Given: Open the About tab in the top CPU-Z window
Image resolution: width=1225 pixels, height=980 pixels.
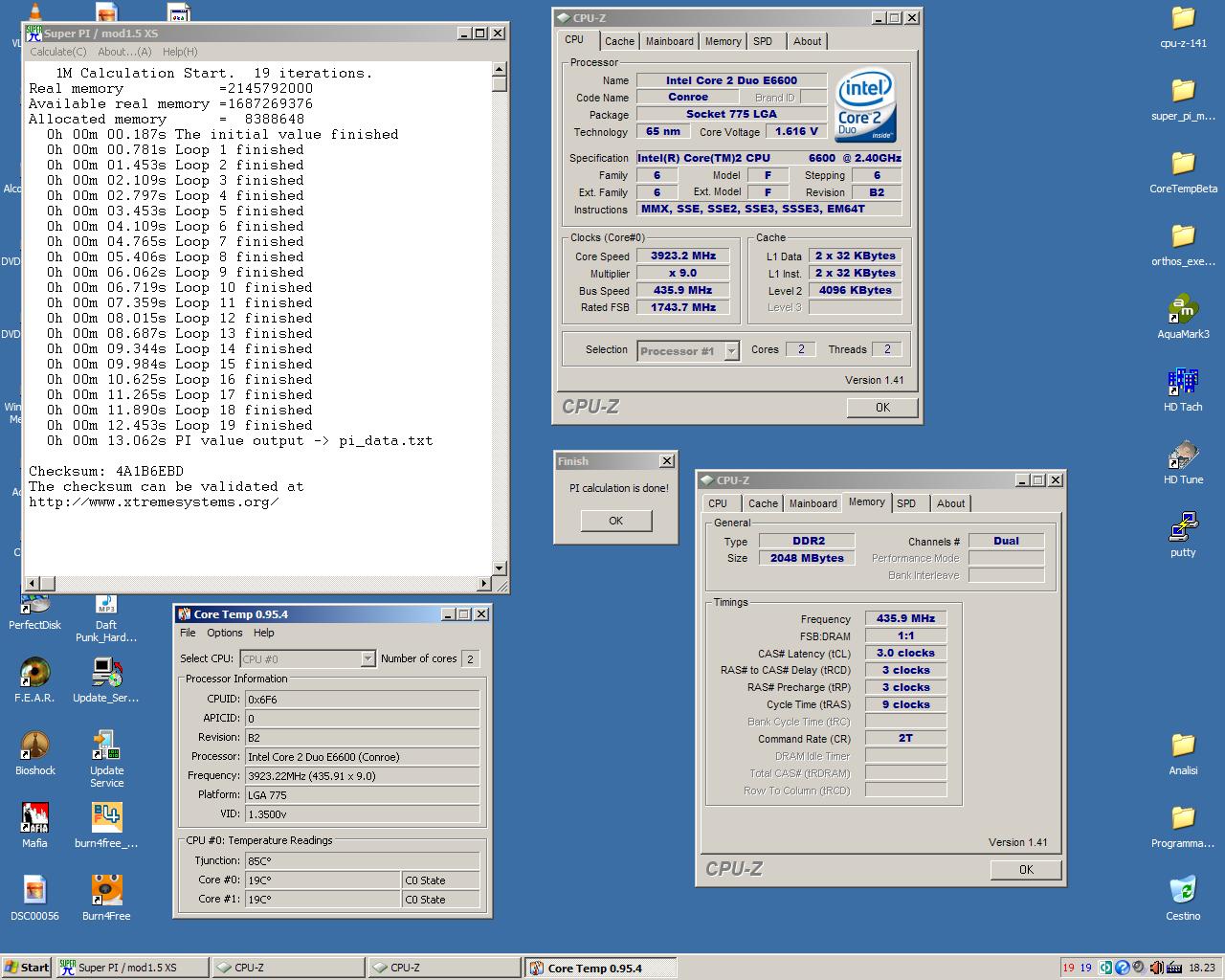Looking at the screenshot, I should pyautogui.click(x=807, y=41).
